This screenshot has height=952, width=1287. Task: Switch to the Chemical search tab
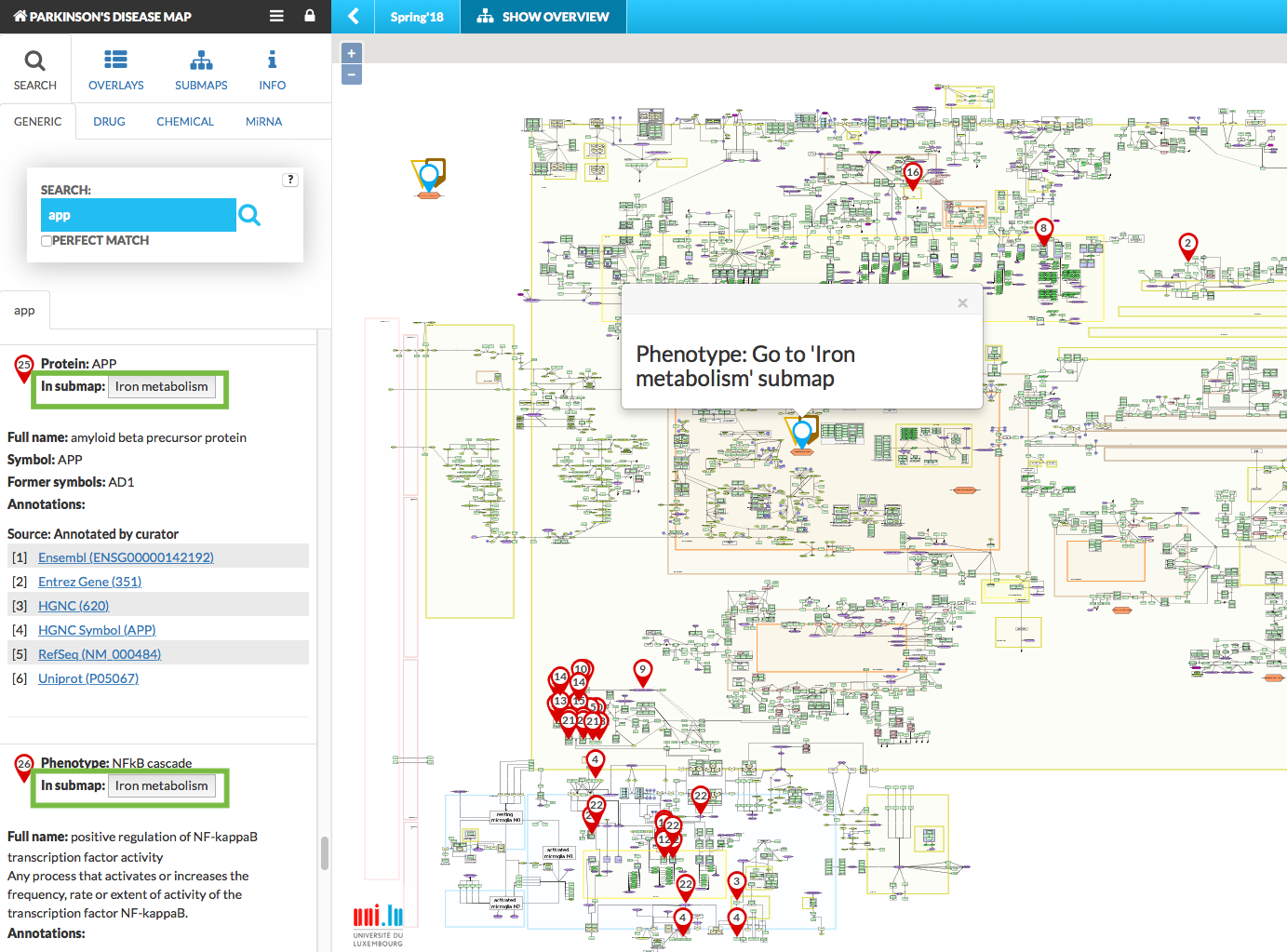[185, 122]
